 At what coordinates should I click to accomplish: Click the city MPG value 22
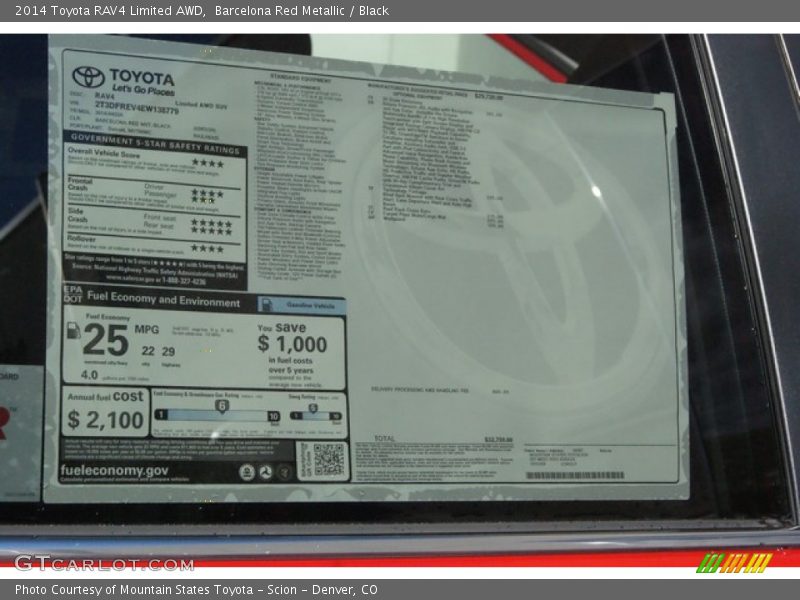point(148,351)
